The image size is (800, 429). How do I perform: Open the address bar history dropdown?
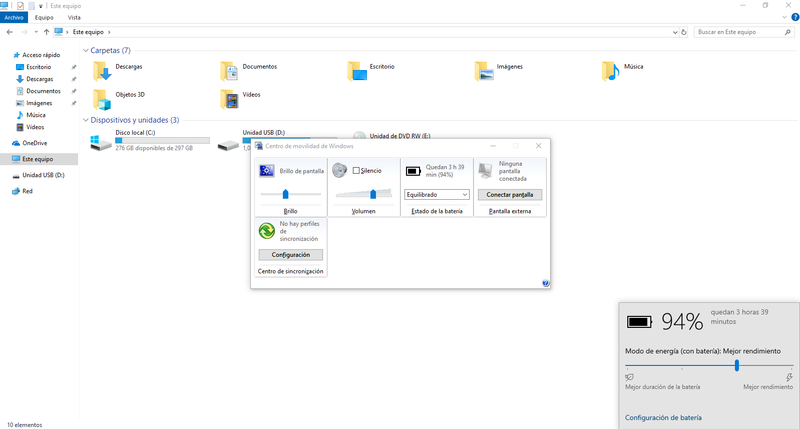tap(675, 32)
